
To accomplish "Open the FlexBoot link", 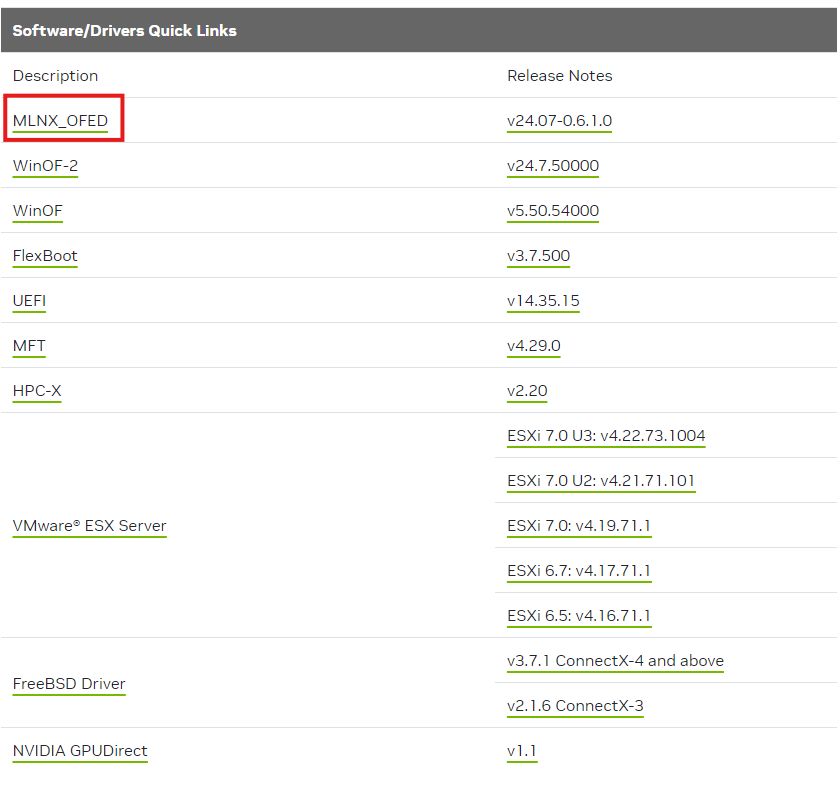I will point(45,256).
